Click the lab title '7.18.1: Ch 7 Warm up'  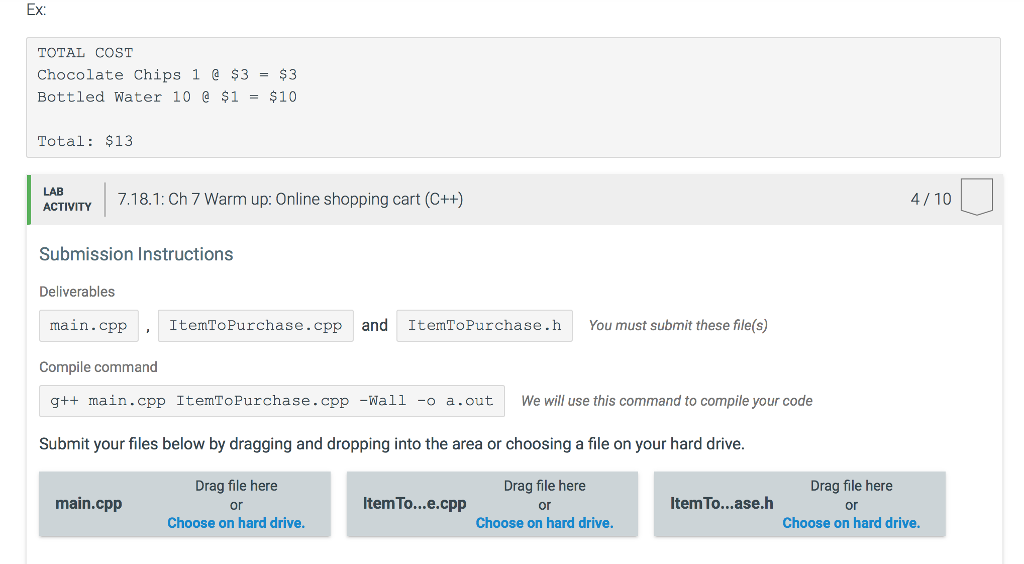(290, 199)
